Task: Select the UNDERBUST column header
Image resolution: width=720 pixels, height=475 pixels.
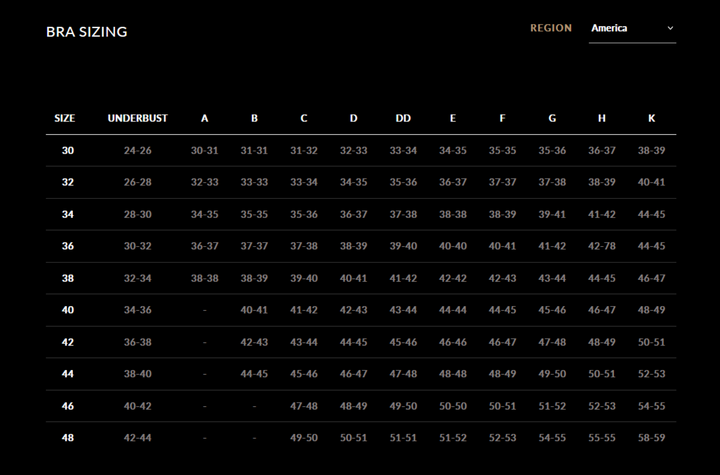Action: click(138, 118)
